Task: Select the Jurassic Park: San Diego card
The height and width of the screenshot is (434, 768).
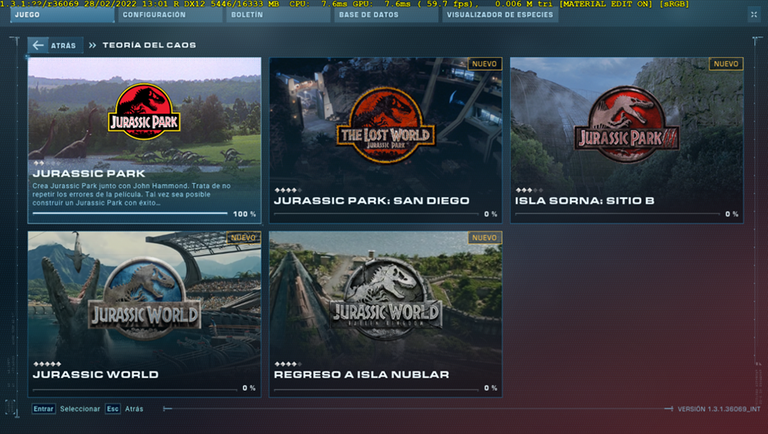Action: click(385, 140)
